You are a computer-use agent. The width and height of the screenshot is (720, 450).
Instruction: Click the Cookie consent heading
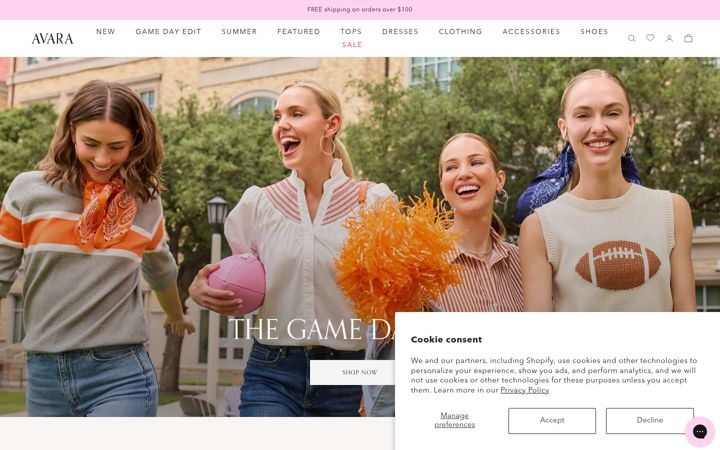coord(446,340)
